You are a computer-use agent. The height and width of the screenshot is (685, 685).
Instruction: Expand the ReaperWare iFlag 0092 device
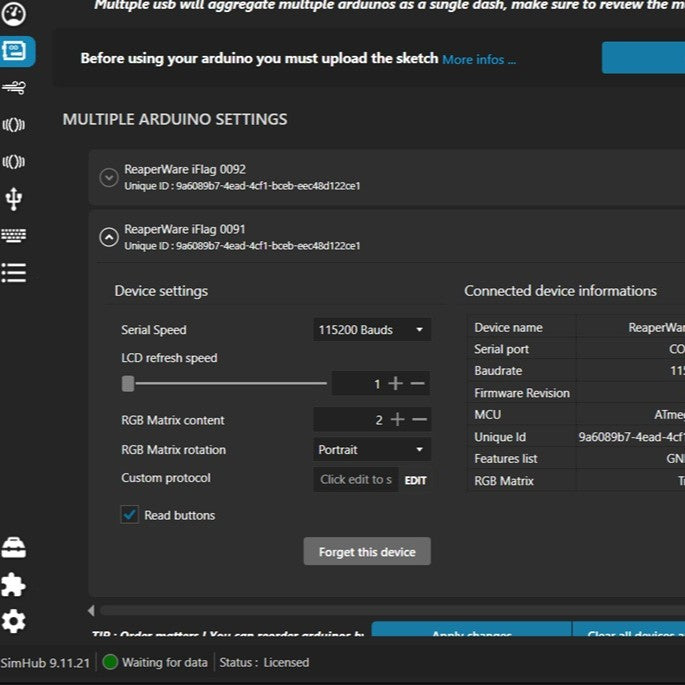[x=109, y=177]
